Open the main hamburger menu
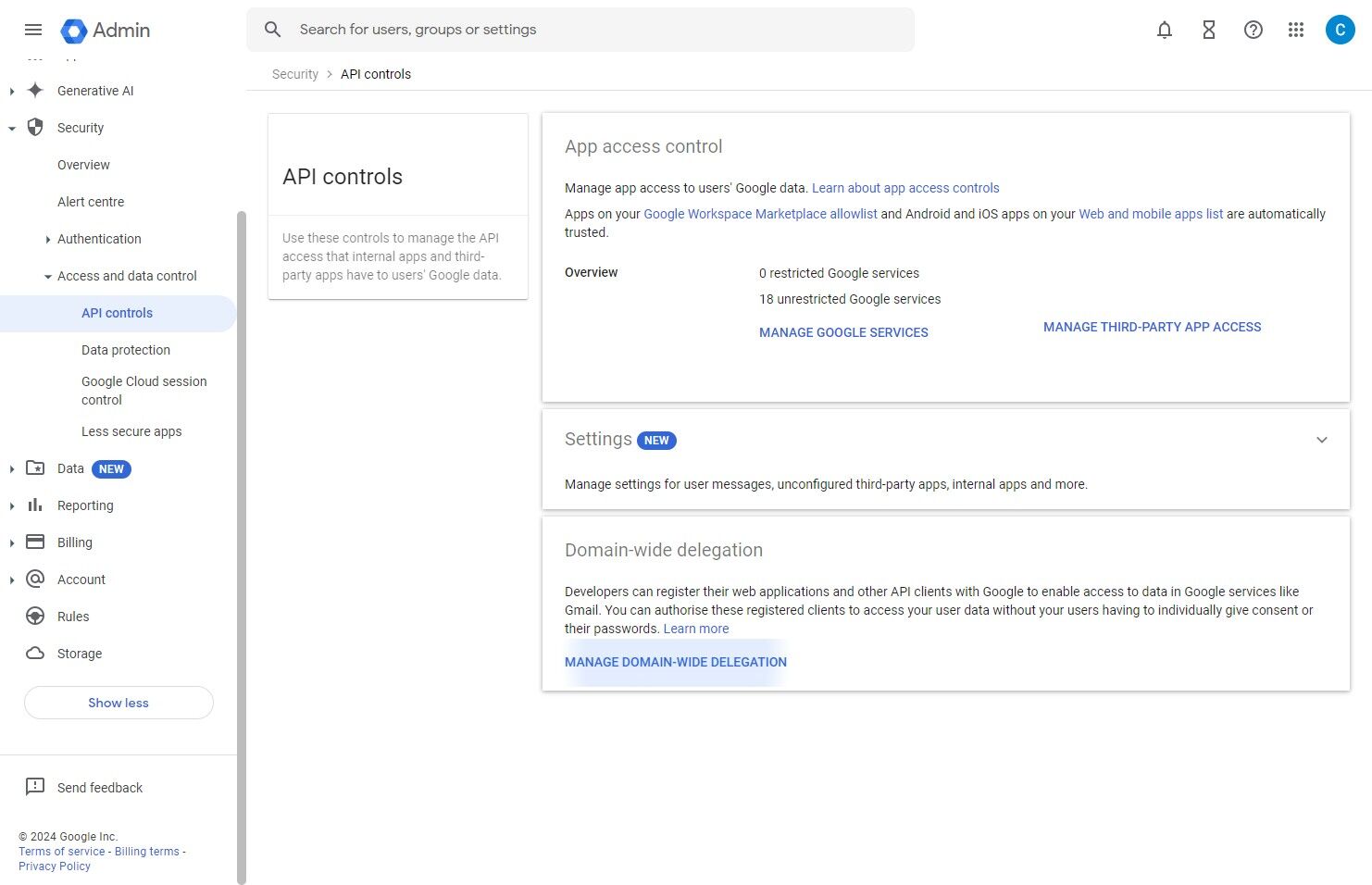This screenshot has height=885, width=1372. pyautogui.click(x=33, y=30)
